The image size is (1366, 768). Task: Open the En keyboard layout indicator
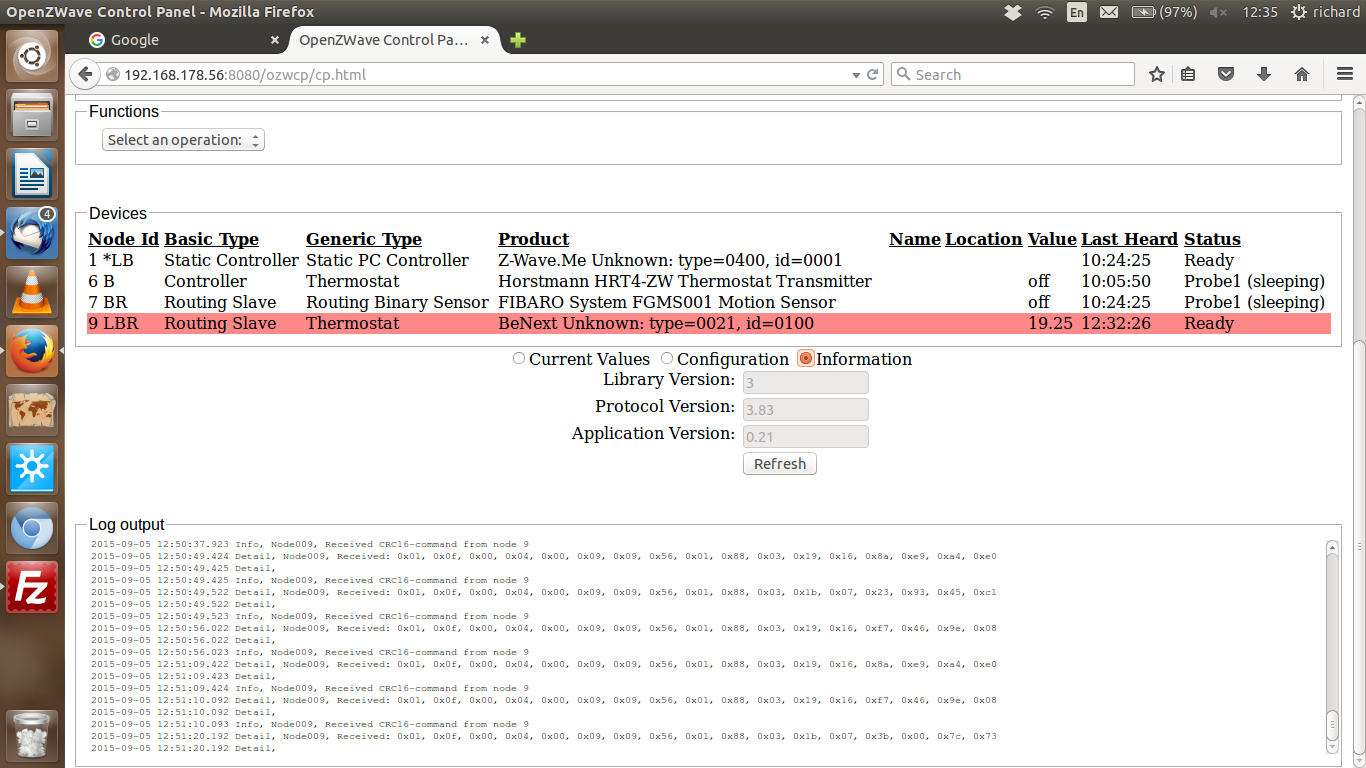point(1077,12)
